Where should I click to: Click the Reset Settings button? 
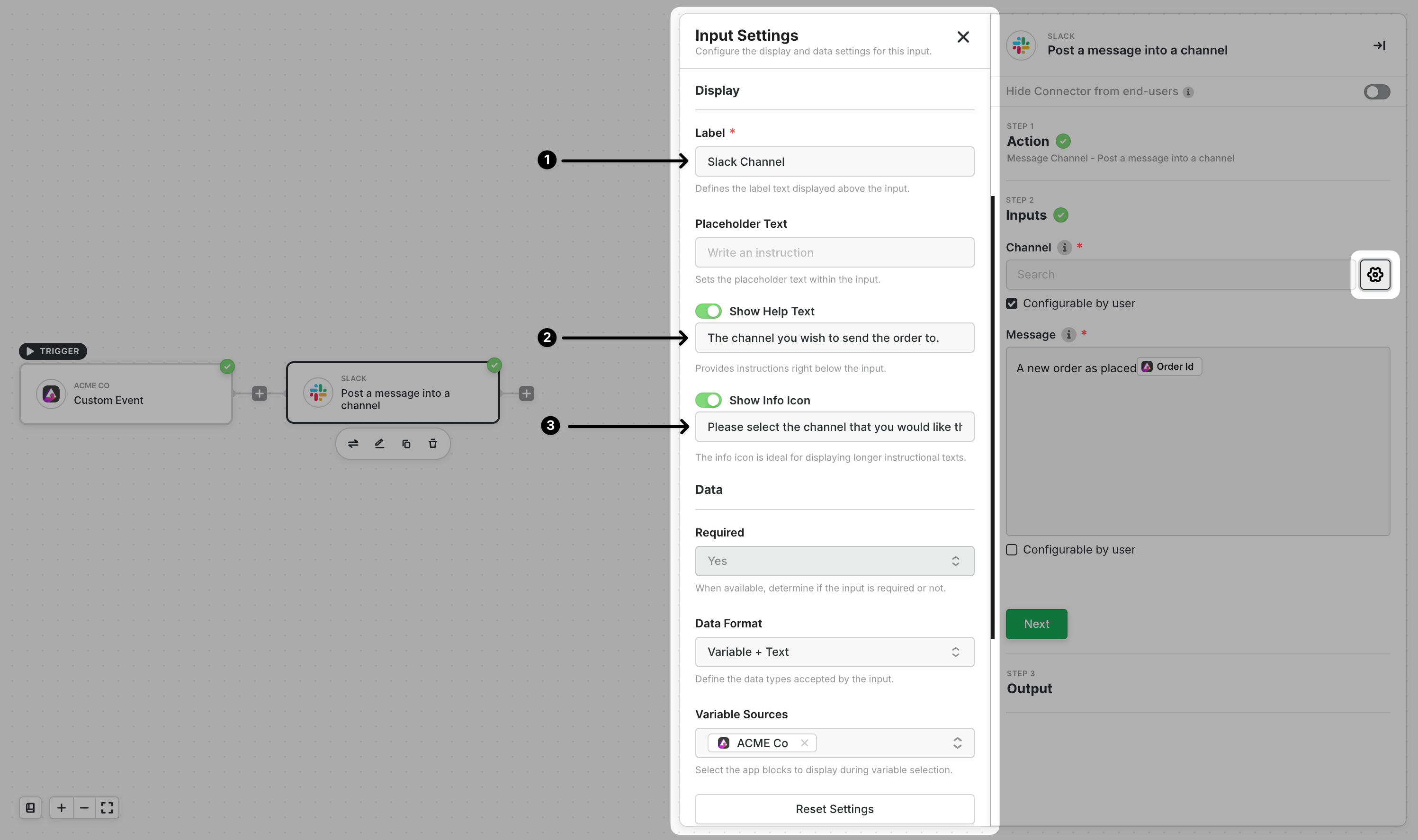(x=835, y=809)
